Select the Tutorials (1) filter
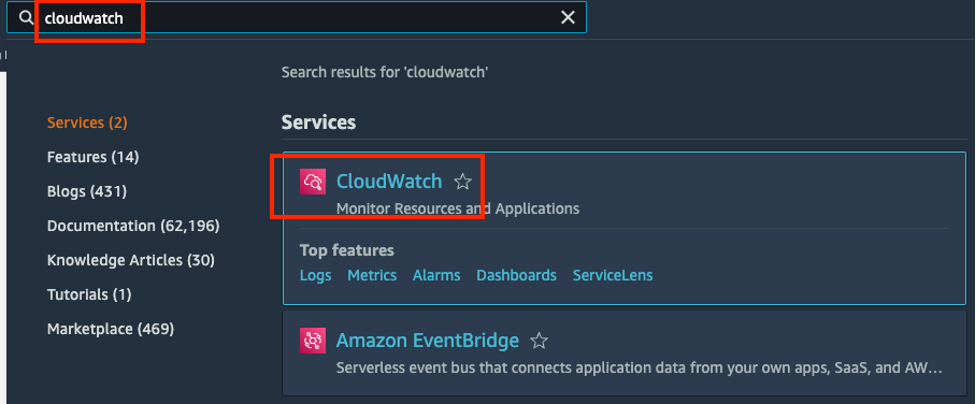This screenshot has width=977, height=404. [89, 294]
